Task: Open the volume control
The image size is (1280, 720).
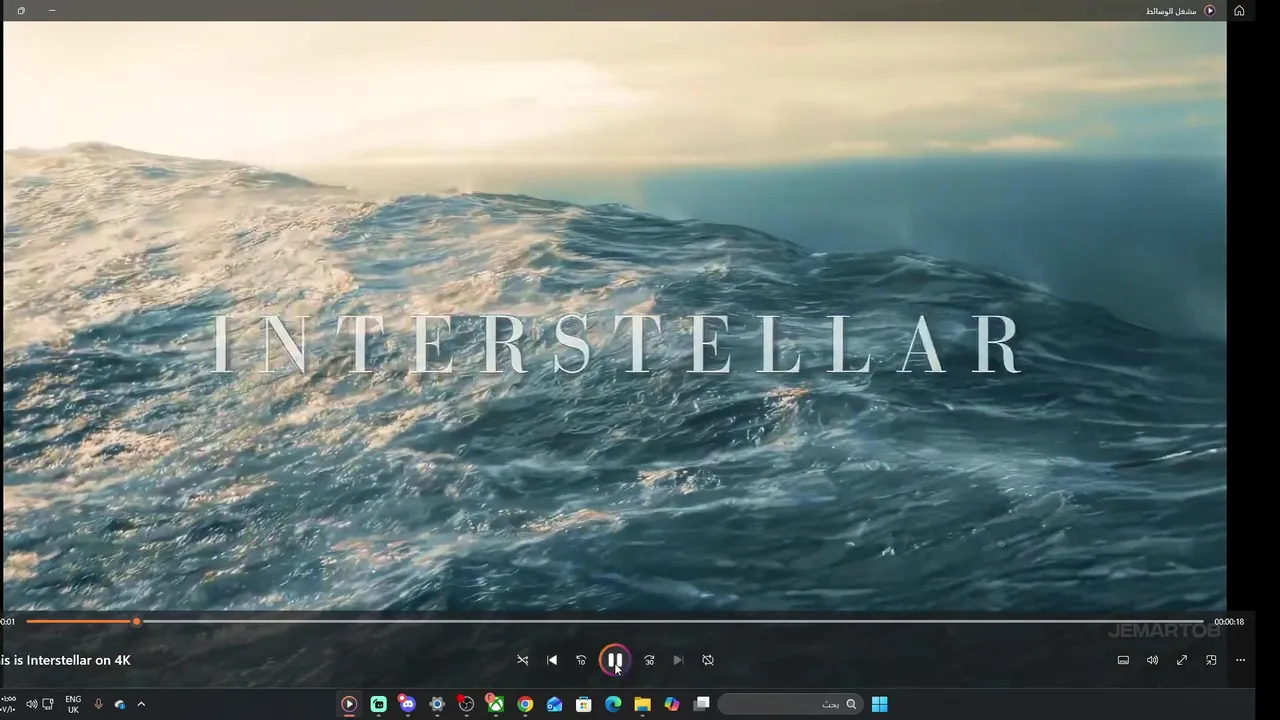Action: click(1152, 660)
